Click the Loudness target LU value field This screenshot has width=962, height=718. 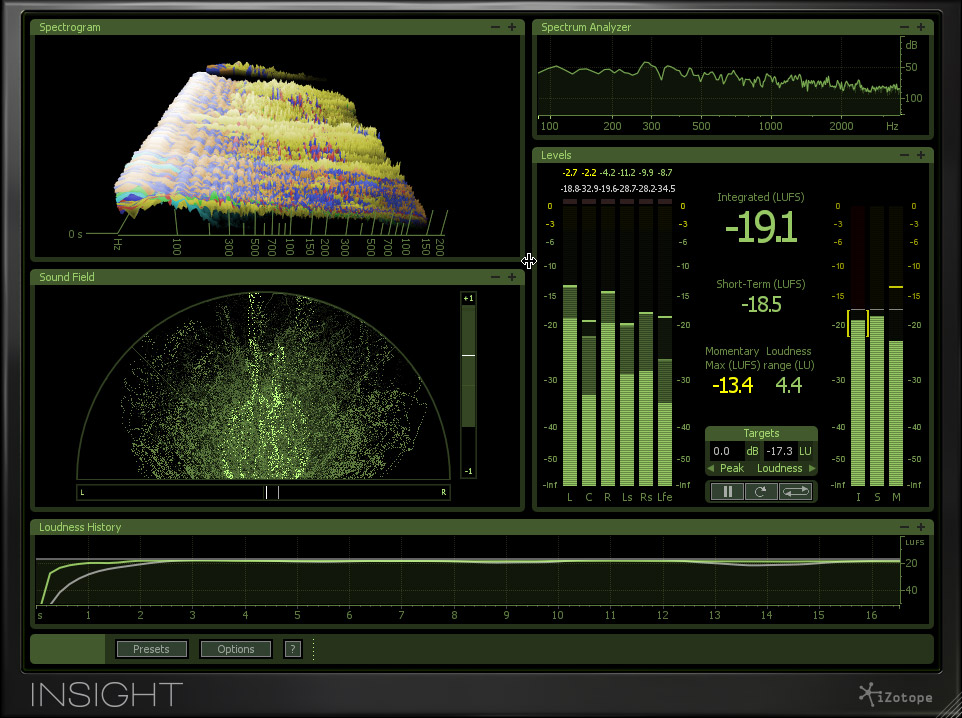point(780,451)
